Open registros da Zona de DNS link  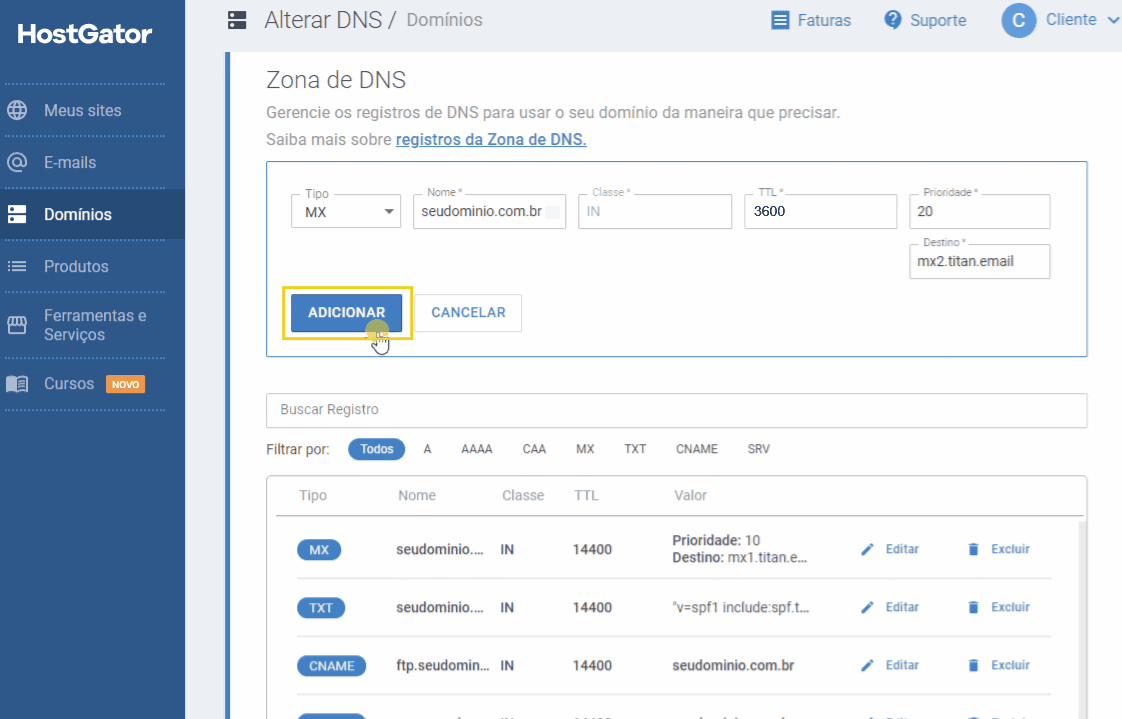(491, 140)
